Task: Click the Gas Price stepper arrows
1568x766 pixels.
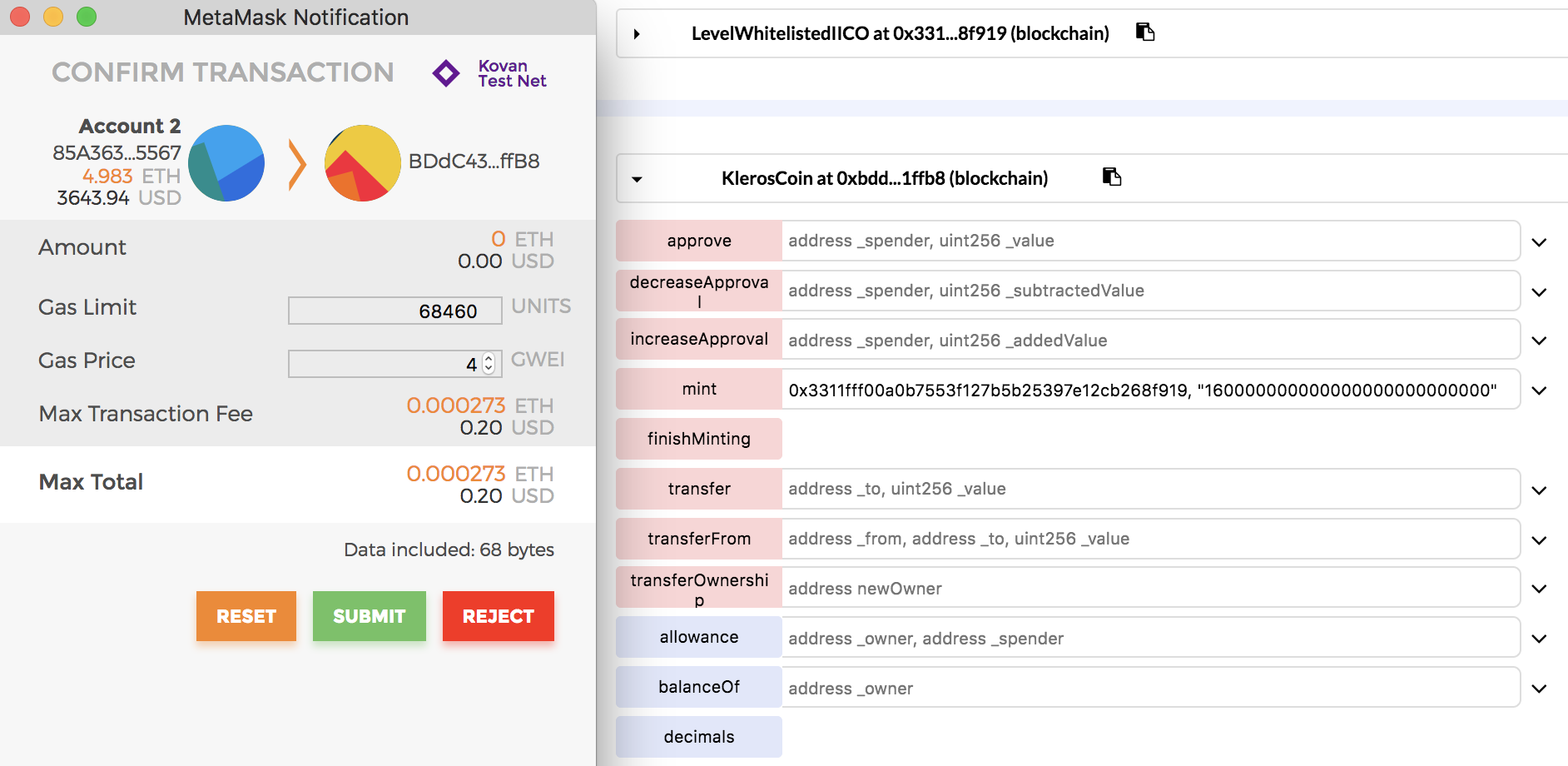Action: pyautogui.click(x=489, y=364)
